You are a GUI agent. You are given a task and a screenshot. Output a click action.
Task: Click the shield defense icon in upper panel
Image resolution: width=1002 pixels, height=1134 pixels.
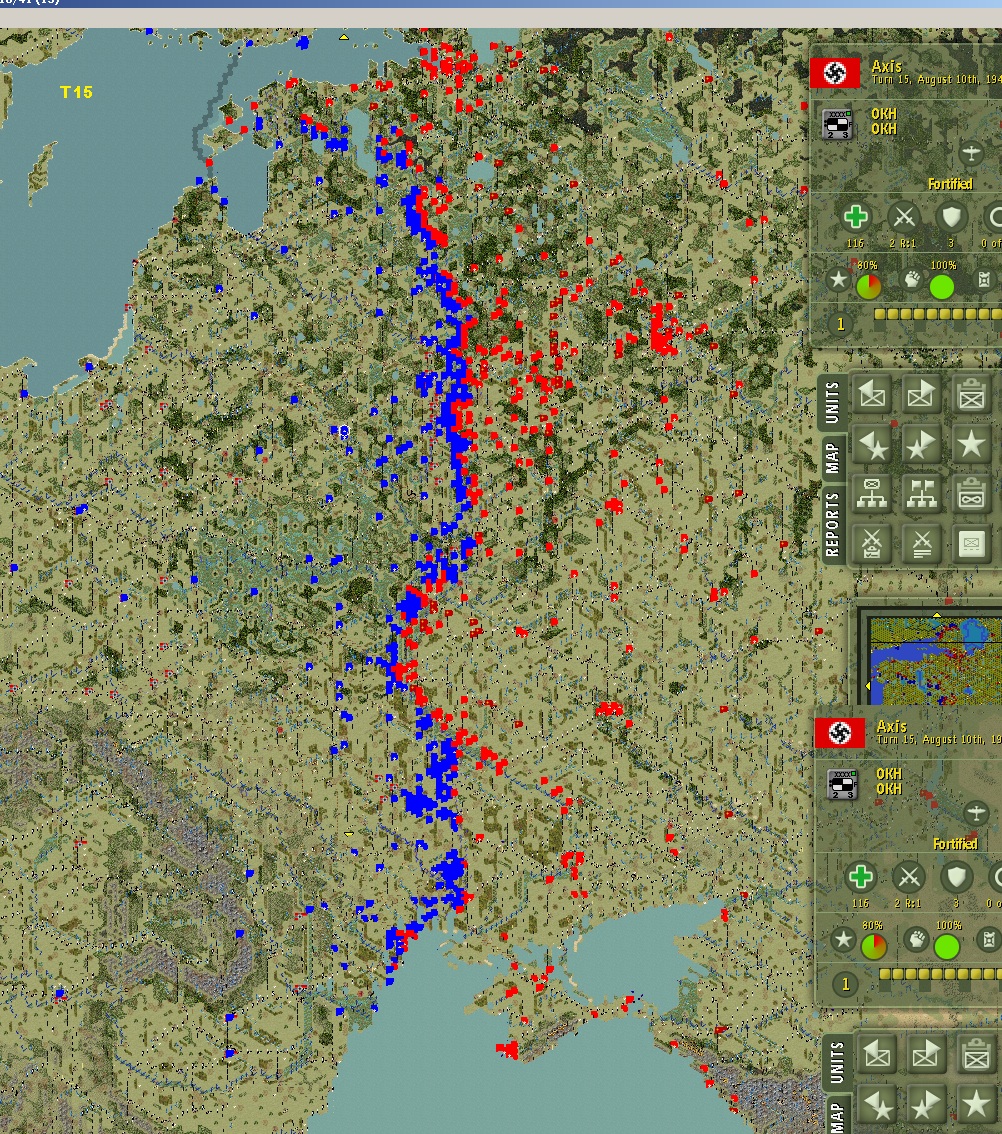pyautogui.click(x=951, y=217)
